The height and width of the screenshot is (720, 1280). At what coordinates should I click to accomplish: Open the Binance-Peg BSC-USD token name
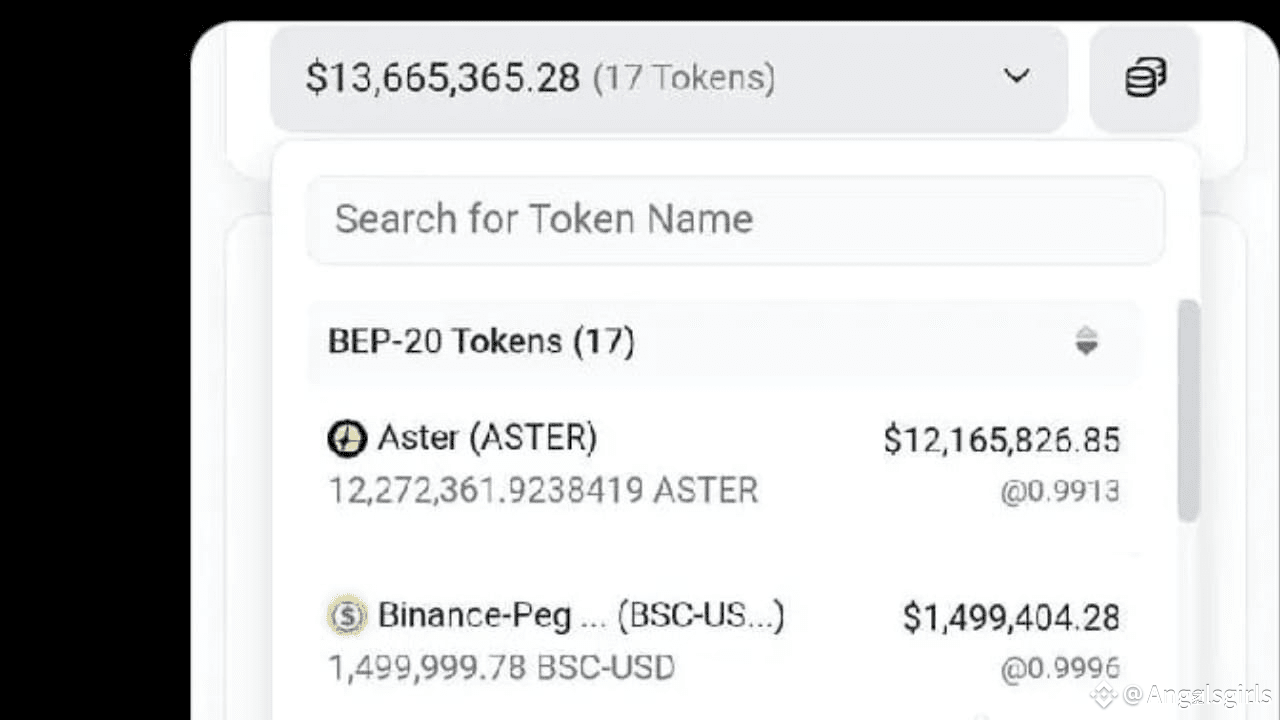[581, 615]
